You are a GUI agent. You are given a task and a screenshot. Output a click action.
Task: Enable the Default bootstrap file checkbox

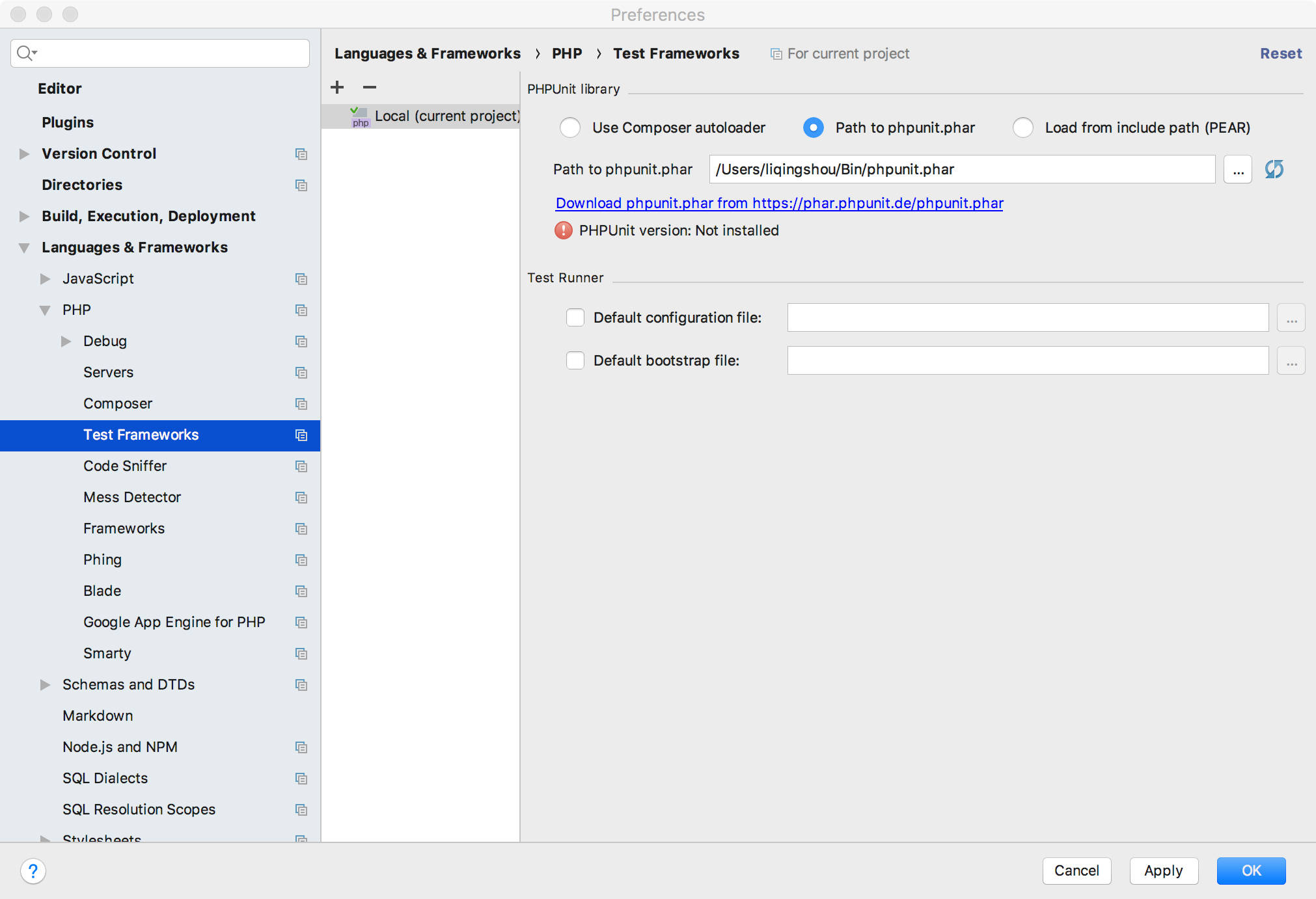pyautogui.click(x=575, y=360)
